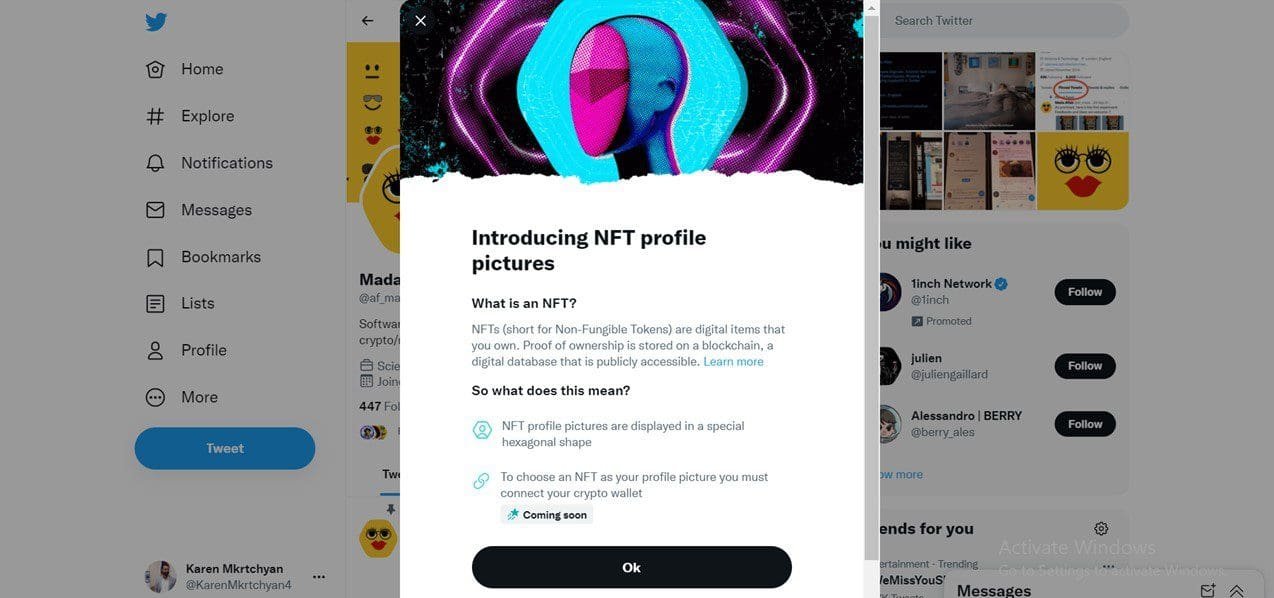The image size is (1274, 598).
Task: Open the Home feed via the Home icon
Action: click(155, 68)
